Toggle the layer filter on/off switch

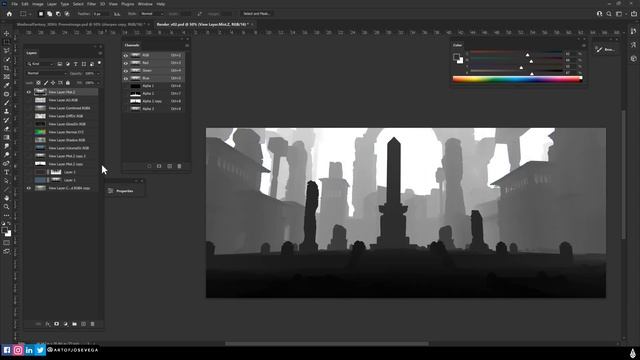(99, 63)
